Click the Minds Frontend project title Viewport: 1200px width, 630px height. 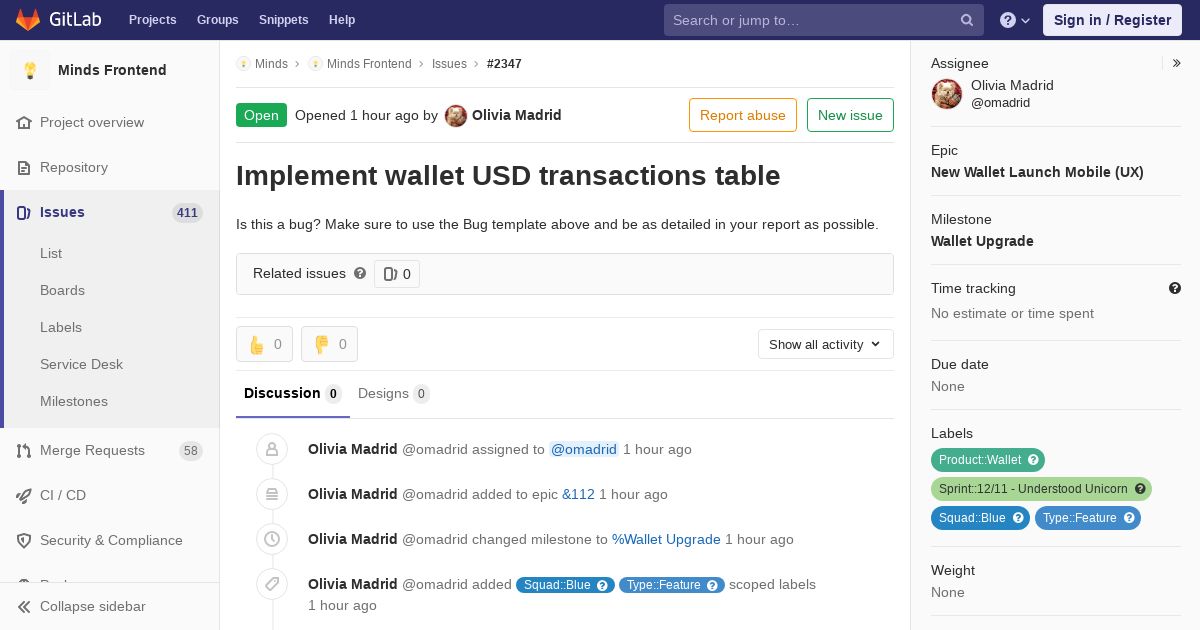pos(112,70)
